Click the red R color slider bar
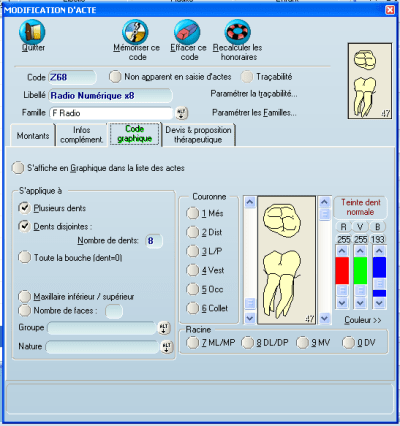This screenshot has width=400, height=426. [342, 270]
